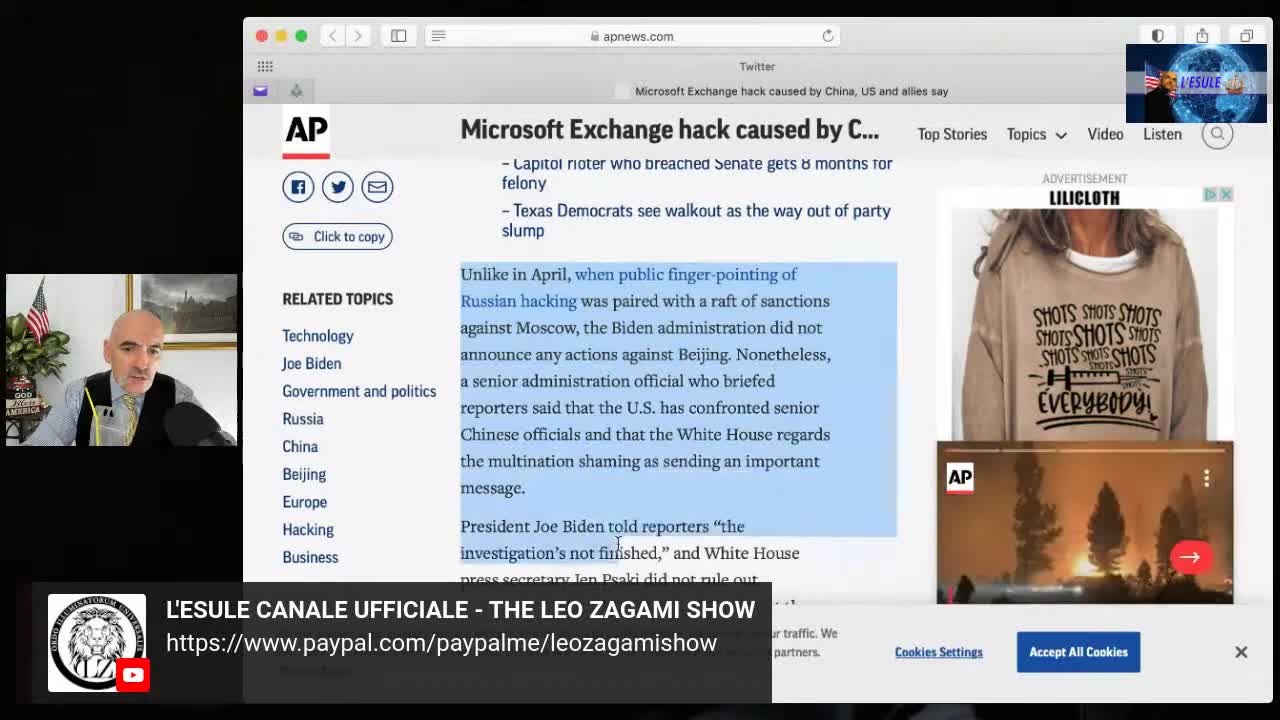This screenshot has height=720, width=1280.
Task: Open the Beijing related topic
Action: coord(303,474)
